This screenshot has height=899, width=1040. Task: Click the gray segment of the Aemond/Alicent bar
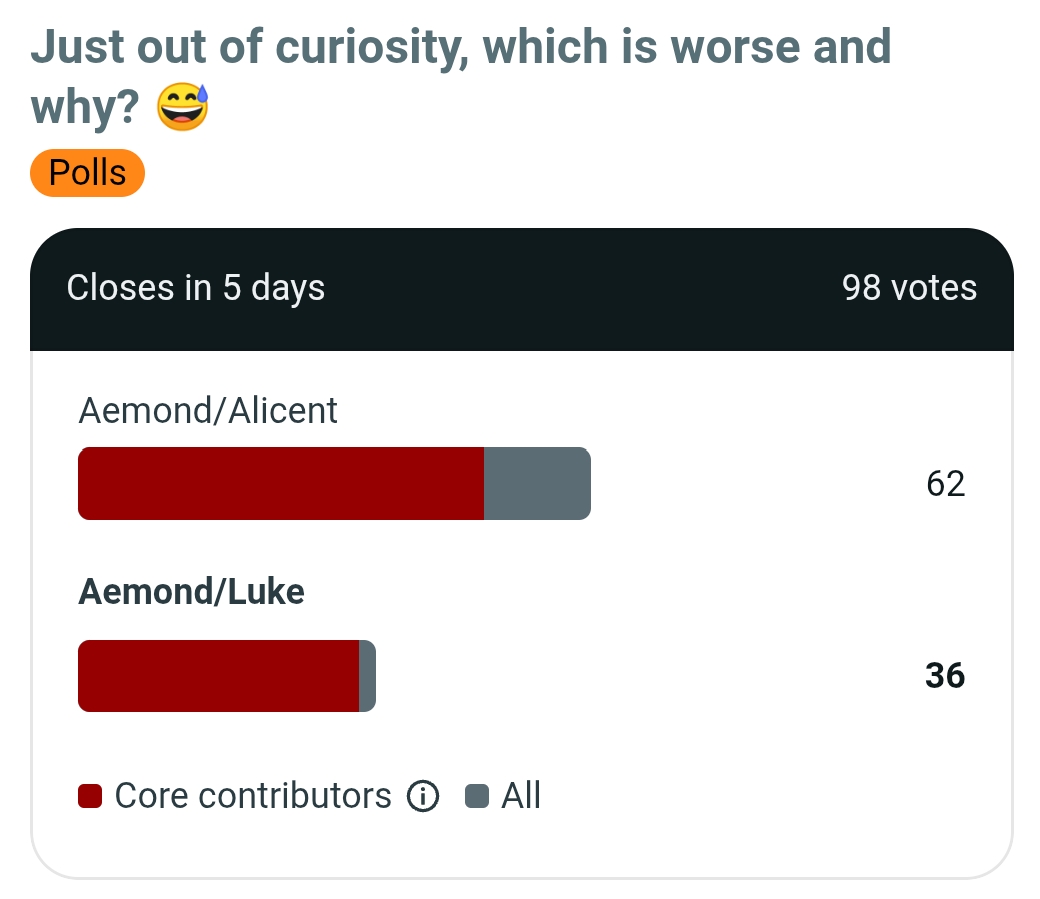(537, 484)
